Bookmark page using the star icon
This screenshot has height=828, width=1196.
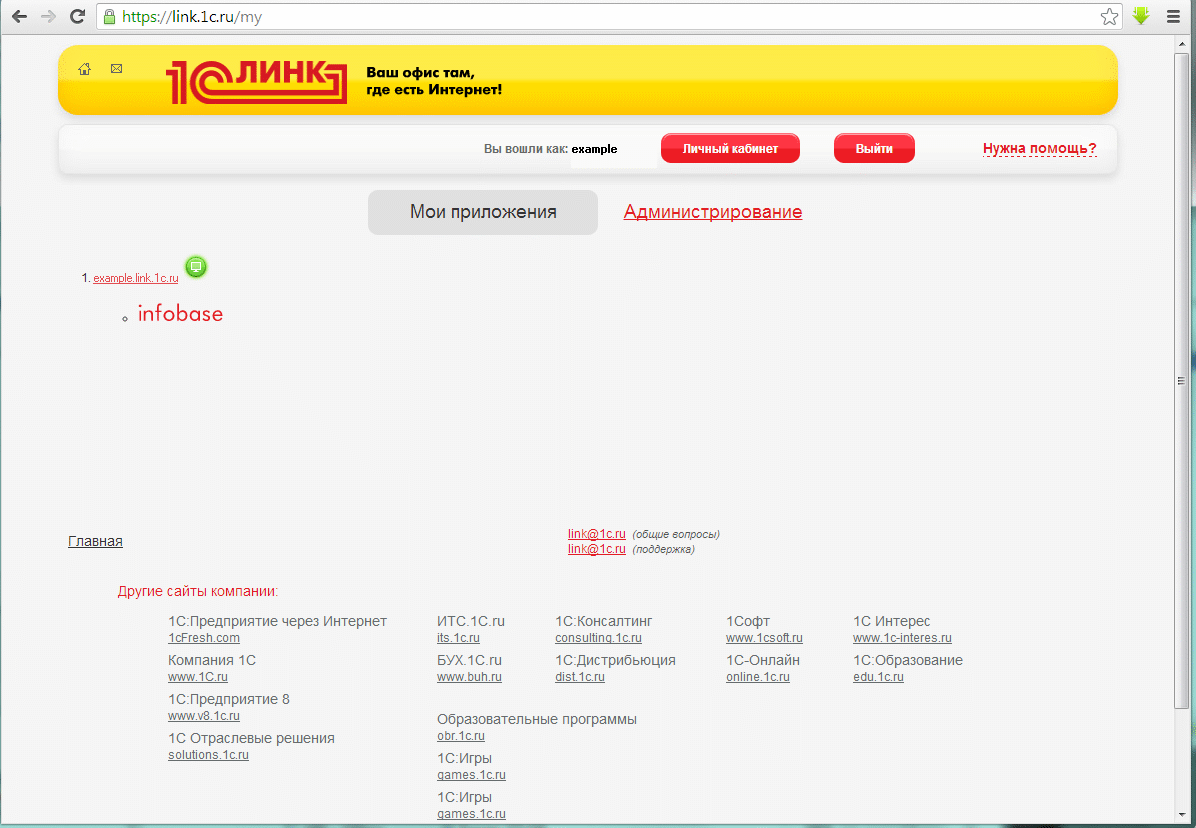[1109, 17]
